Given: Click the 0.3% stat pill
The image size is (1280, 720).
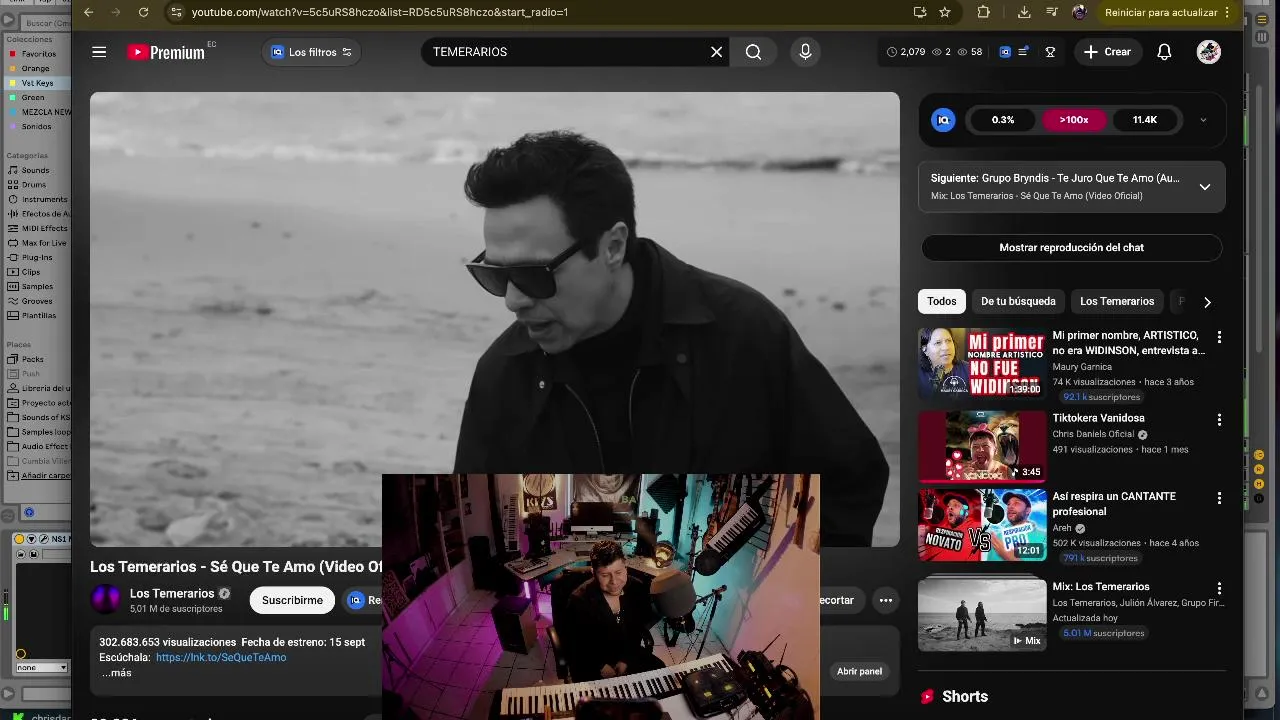Looking at the screenshot, I should [1003, 120].
